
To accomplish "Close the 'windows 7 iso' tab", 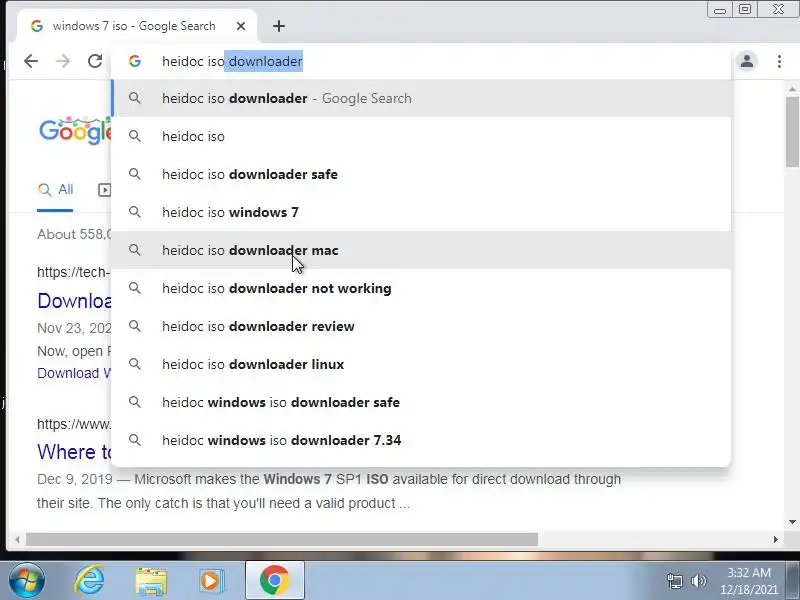I will click(241, 26).
